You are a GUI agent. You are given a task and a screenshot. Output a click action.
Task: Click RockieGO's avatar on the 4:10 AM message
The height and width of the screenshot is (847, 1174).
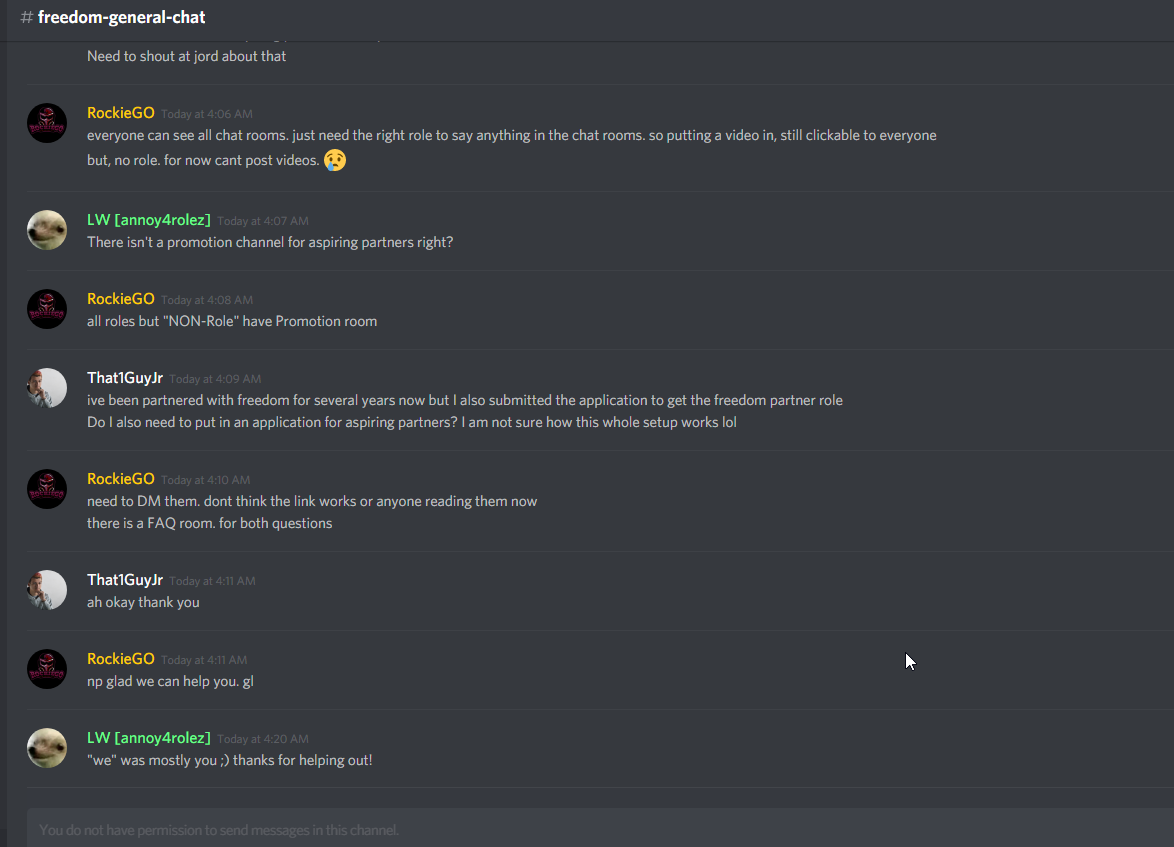tap(47, 489)
